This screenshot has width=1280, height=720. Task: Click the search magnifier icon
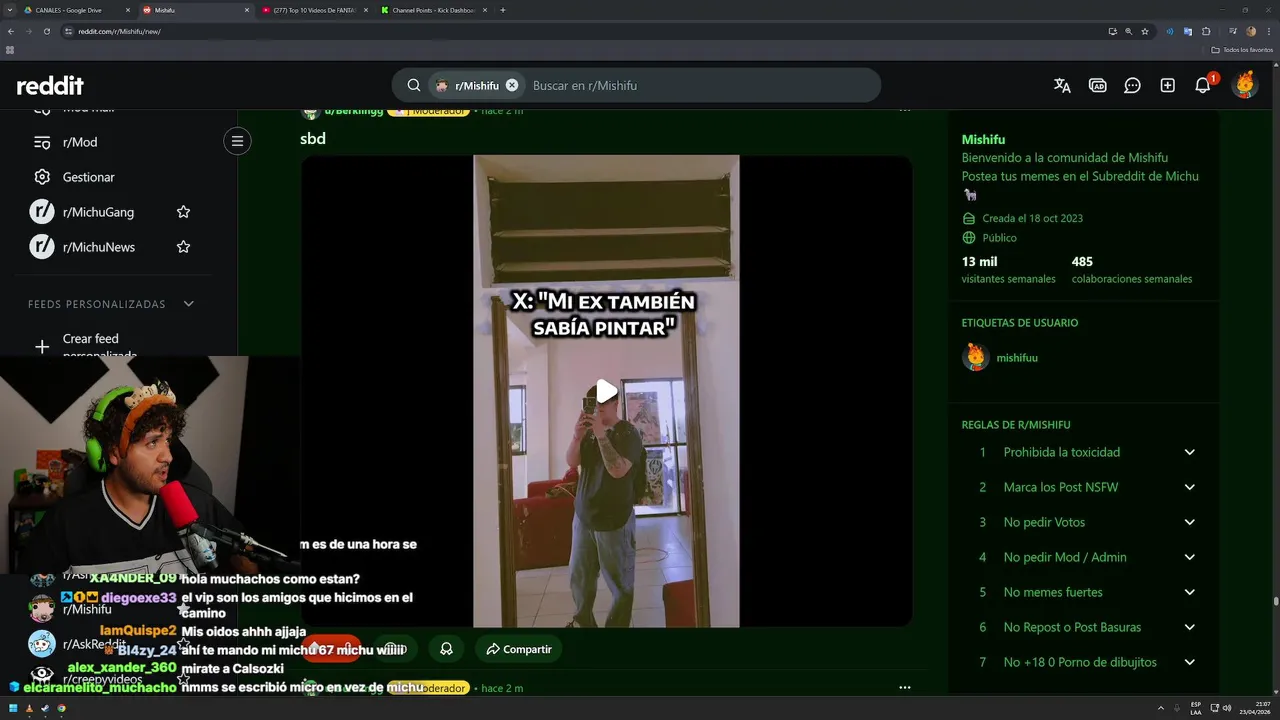(413, 86)
